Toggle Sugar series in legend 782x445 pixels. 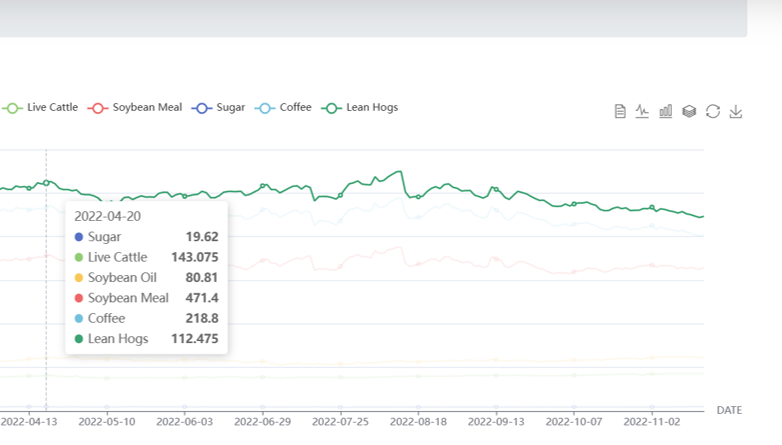pyautogui.click(x=218, y=107)
